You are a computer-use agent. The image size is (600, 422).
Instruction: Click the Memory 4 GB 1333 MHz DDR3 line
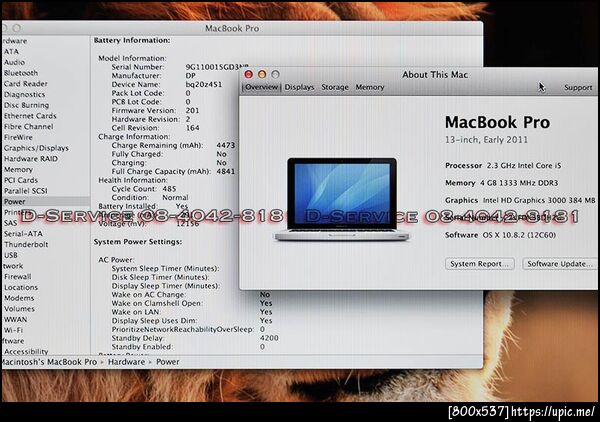(x=501, y=183)
